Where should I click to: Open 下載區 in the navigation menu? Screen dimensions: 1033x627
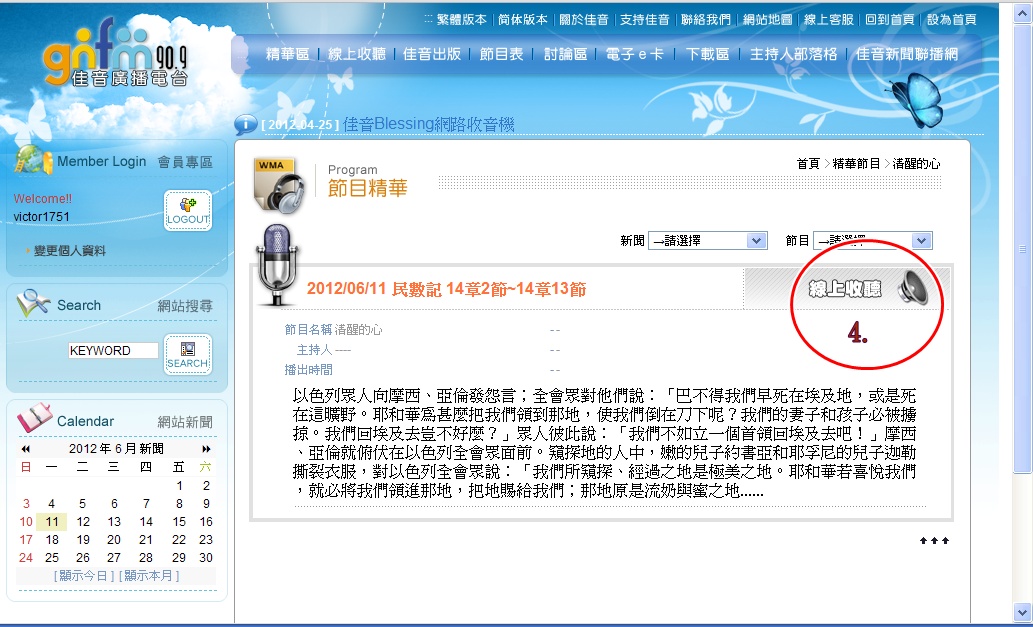tap(707, 54)
